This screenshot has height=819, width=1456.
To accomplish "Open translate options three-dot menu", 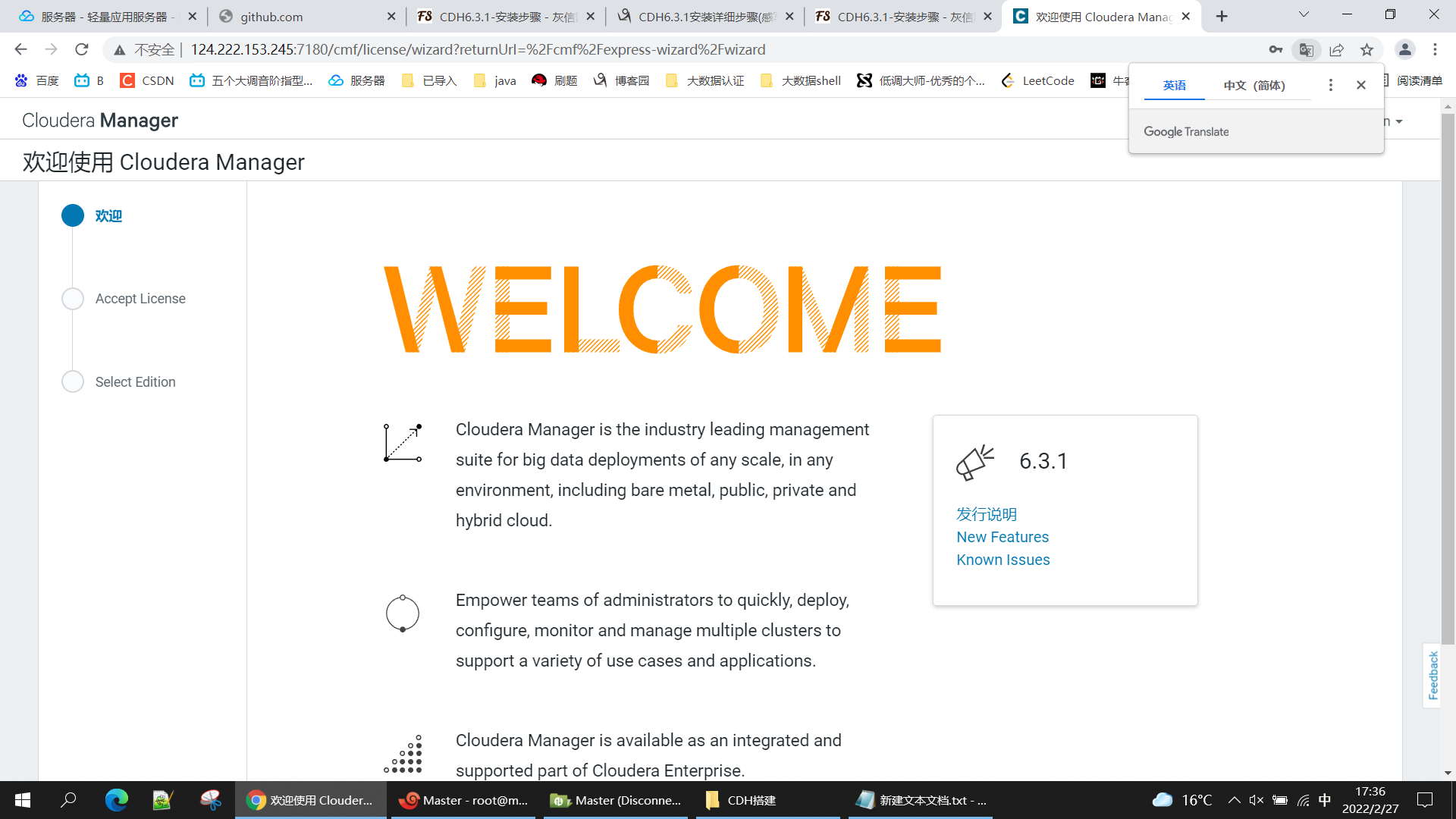I will (x=1330, y=85).
